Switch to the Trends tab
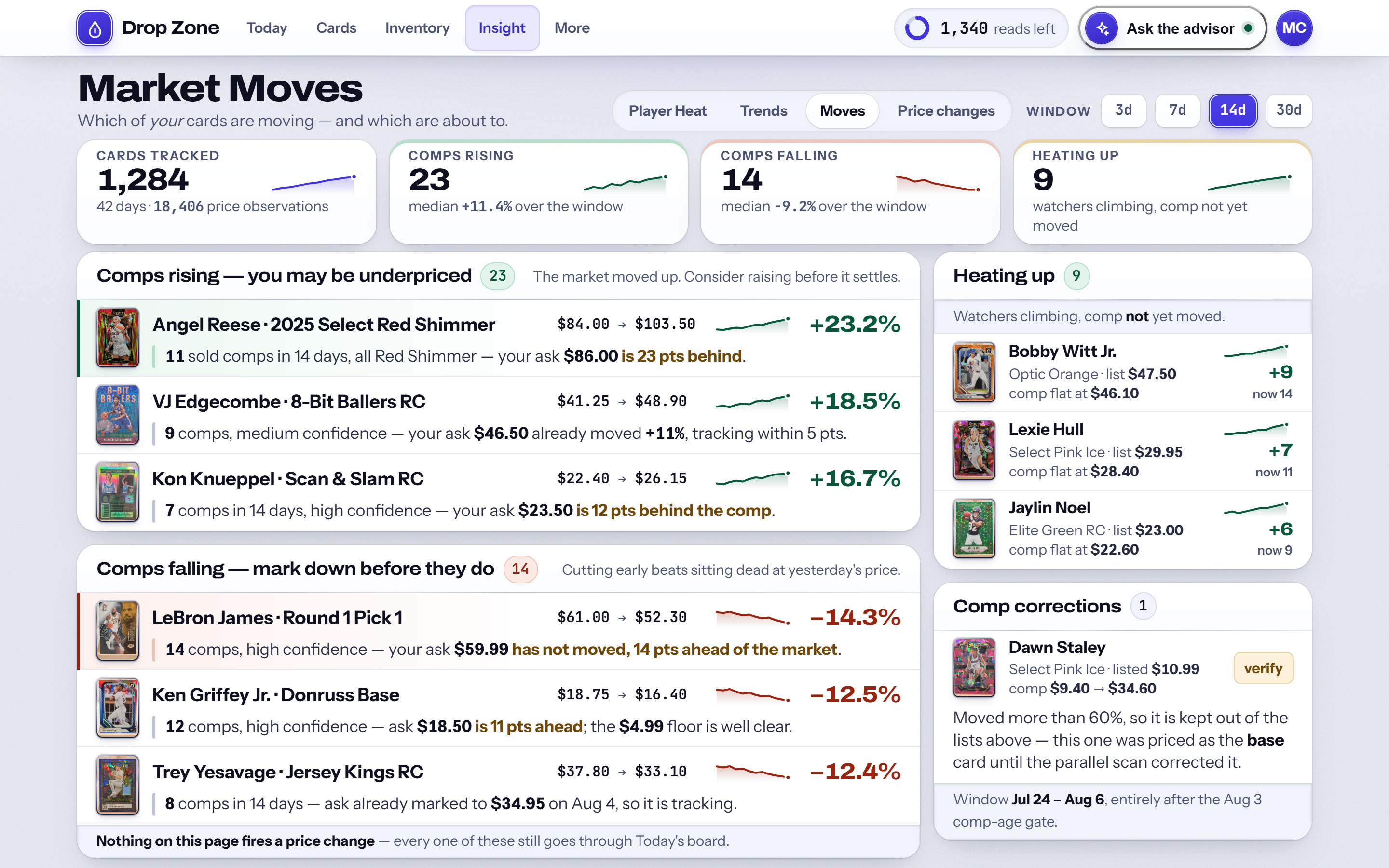Screen dimensions: 1389x868 point(763,111)
